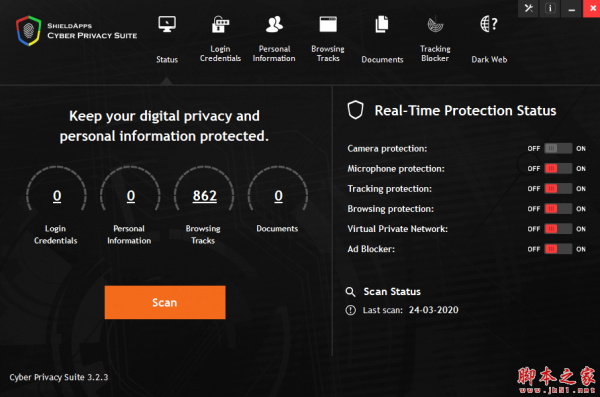Open the 0 Personal Information count
Image resolution: width=600 pixels, height=397 pixels.
tap(131, 196)
